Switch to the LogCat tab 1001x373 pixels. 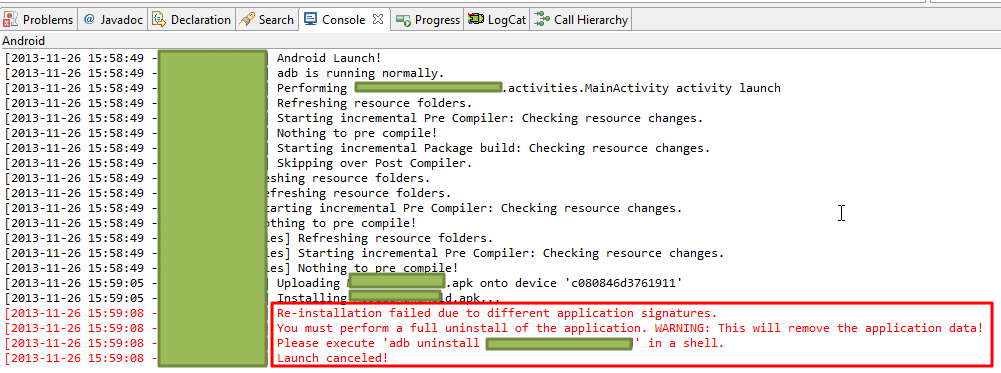tap(497, 20)
